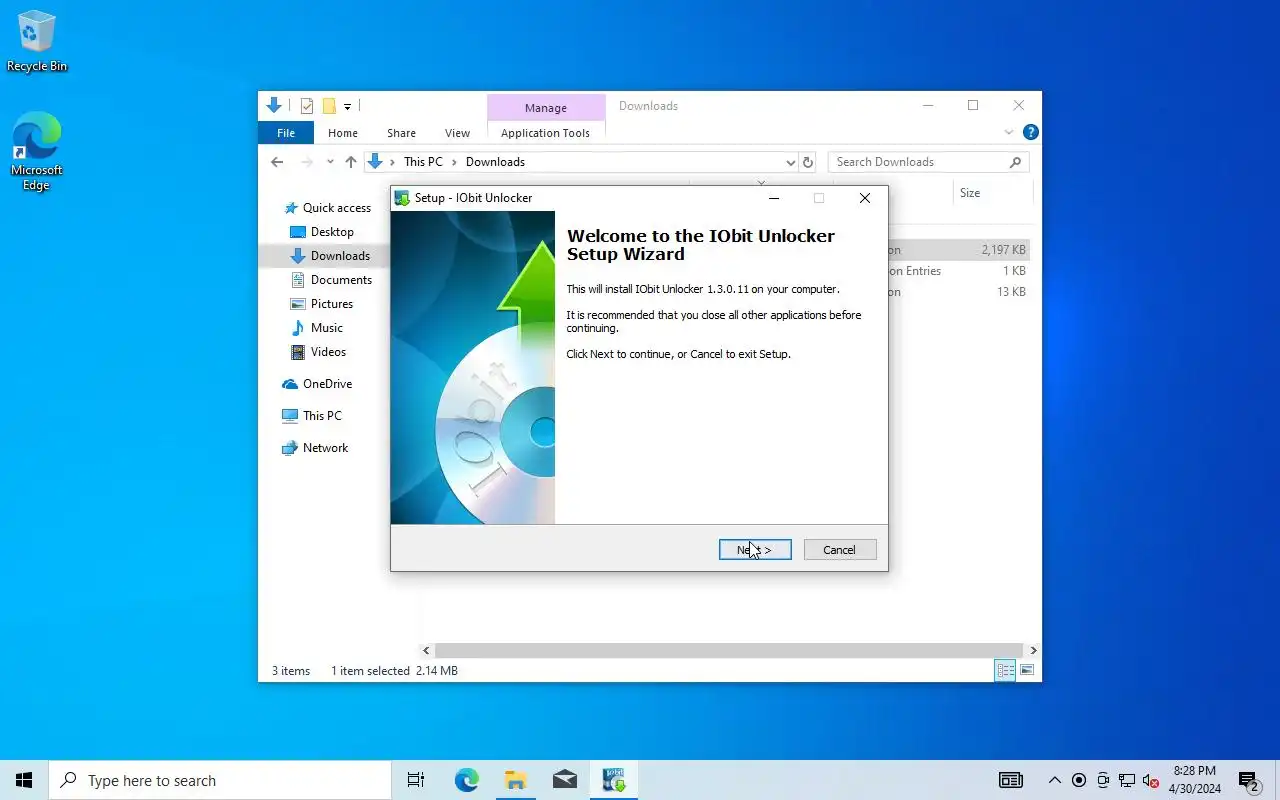Select the Manage contextual tab
This screenshot has width=1280, height=800.
pyautogui.click(x=546, y=108)
